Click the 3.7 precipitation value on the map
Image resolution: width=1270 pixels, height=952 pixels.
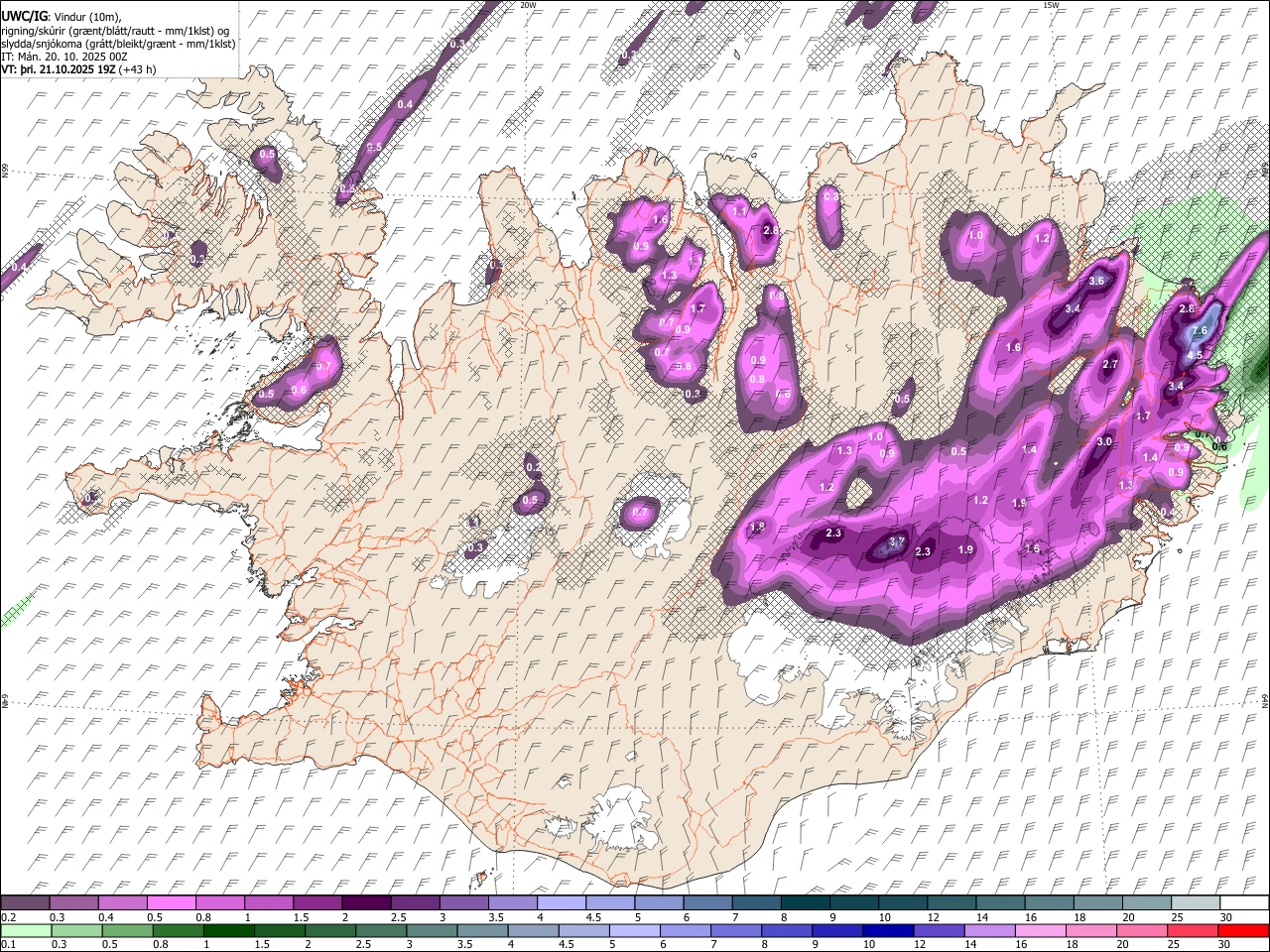point(897,542)
